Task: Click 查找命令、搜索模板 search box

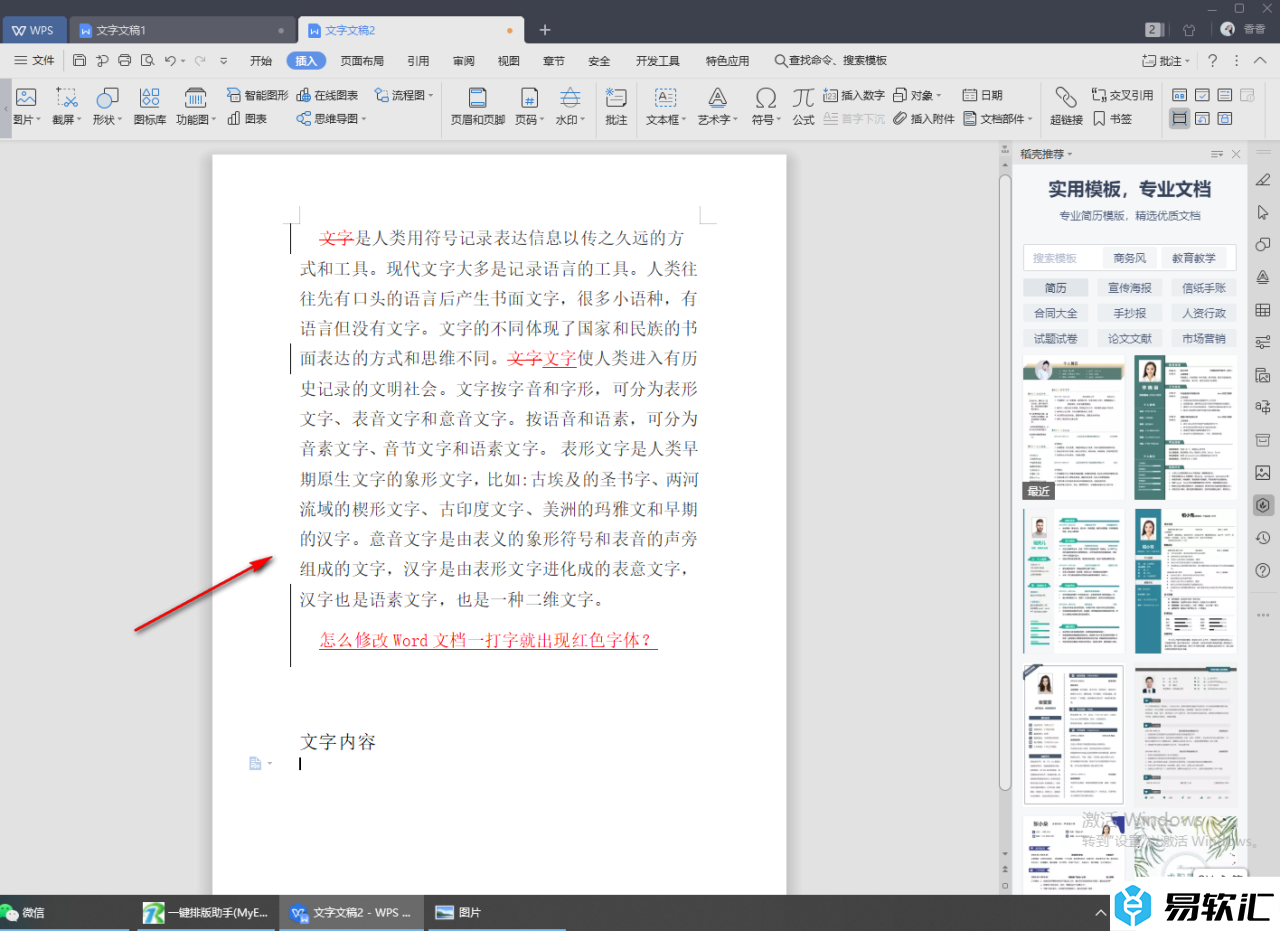Action: [x=830, y=61]
